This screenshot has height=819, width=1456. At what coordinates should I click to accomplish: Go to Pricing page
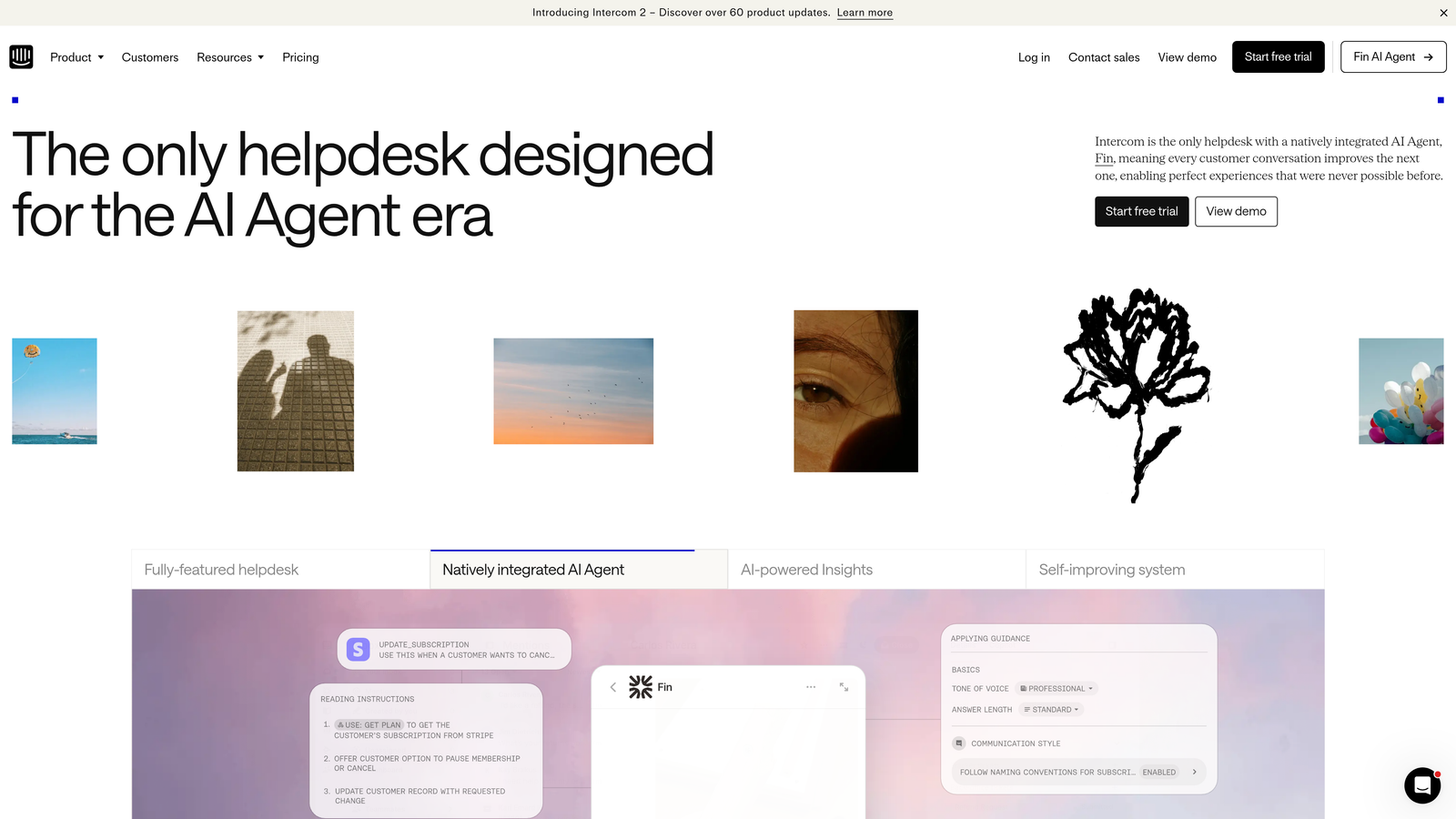300,57
